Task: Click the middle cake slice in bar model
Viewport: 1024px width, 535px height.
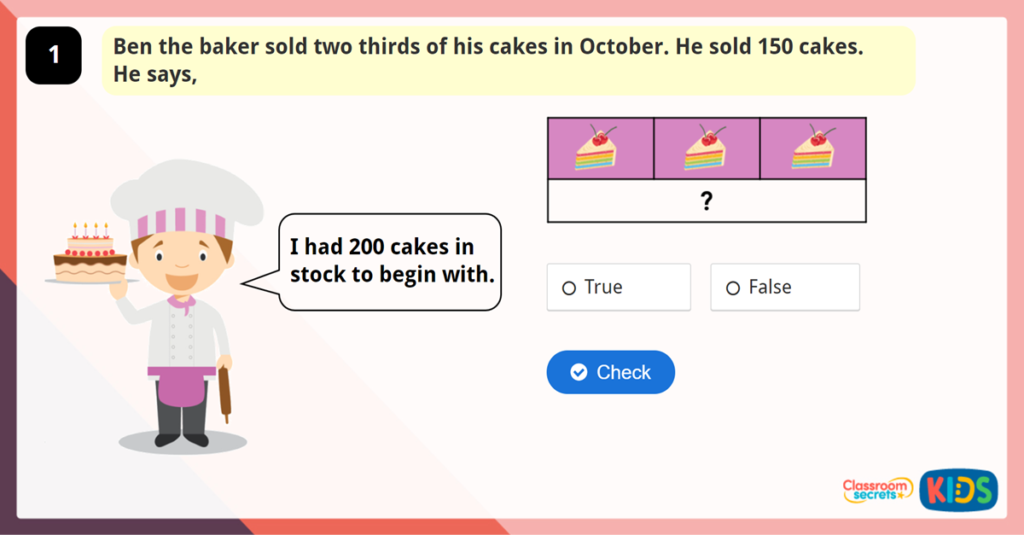Action: (x=706, y=148)
